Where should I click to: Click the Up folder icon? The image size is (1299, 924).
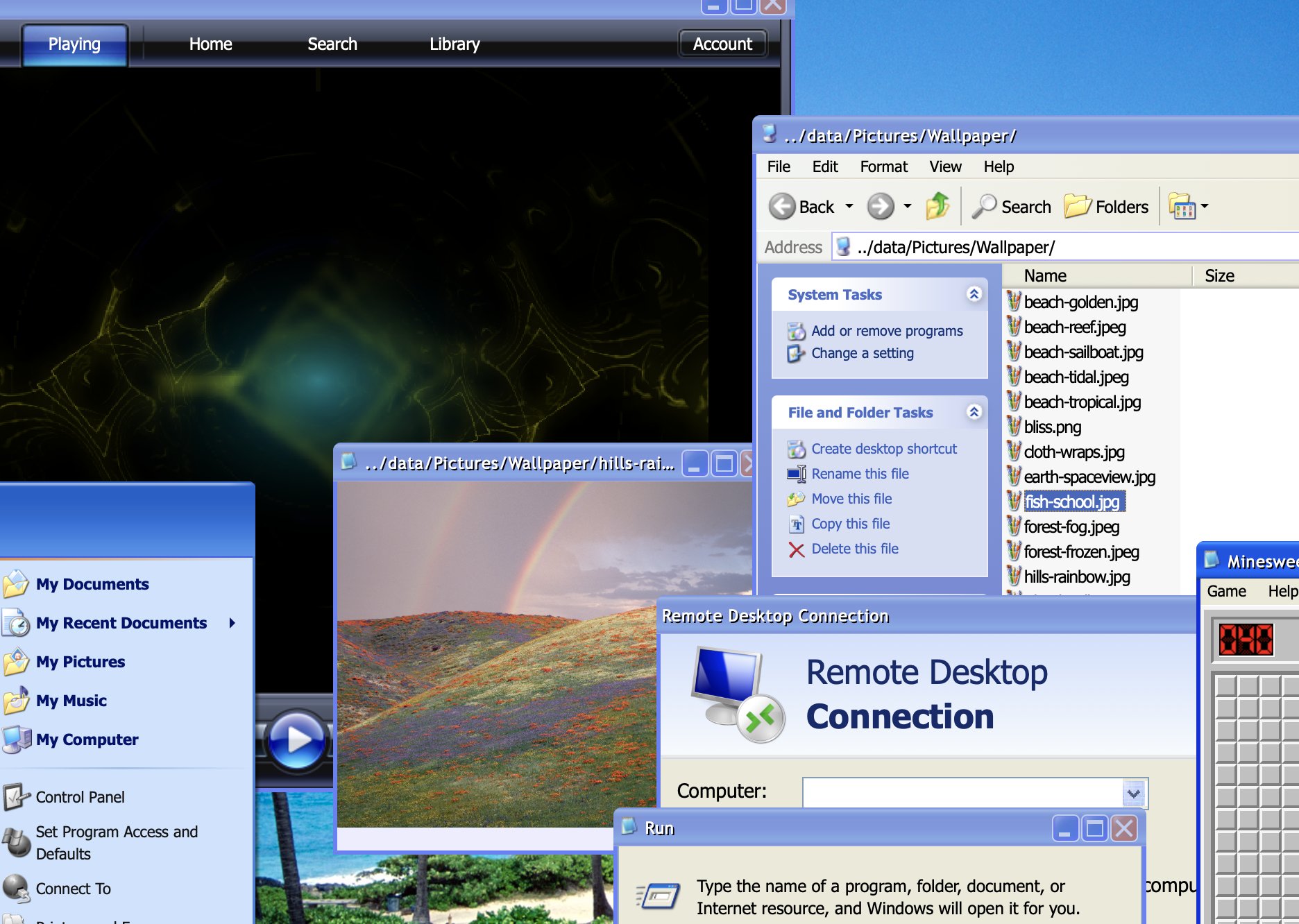coord(937,207)
